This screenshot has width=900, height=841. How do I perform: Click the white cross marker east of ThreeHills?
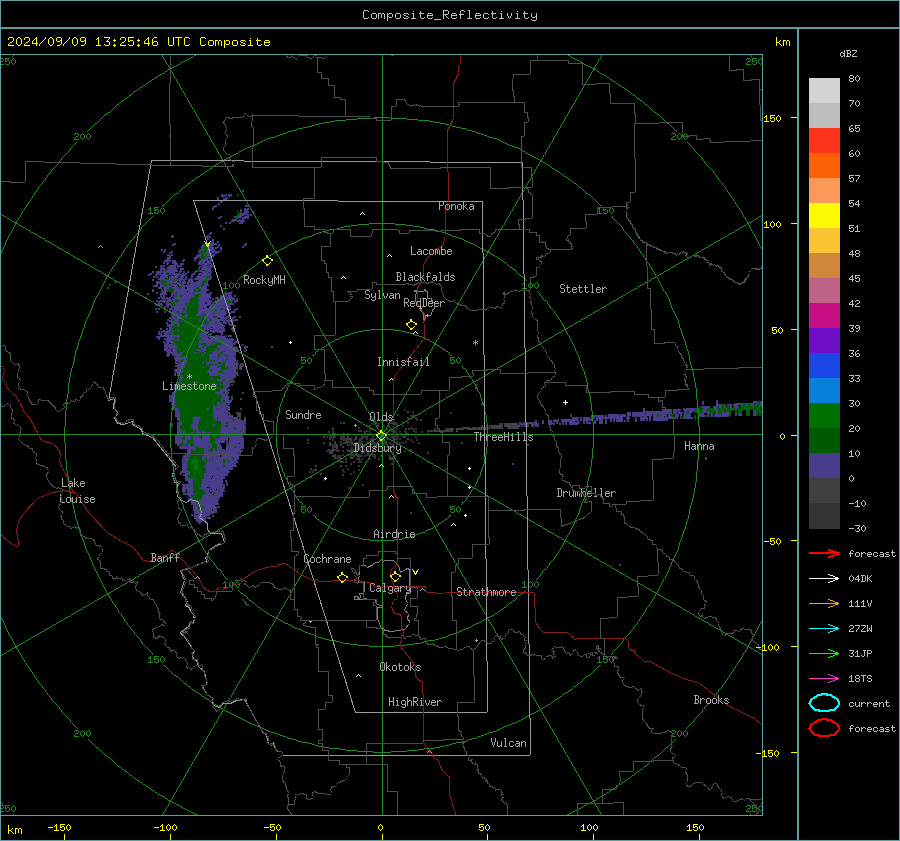pyautogui.click(x=565, y=402)
